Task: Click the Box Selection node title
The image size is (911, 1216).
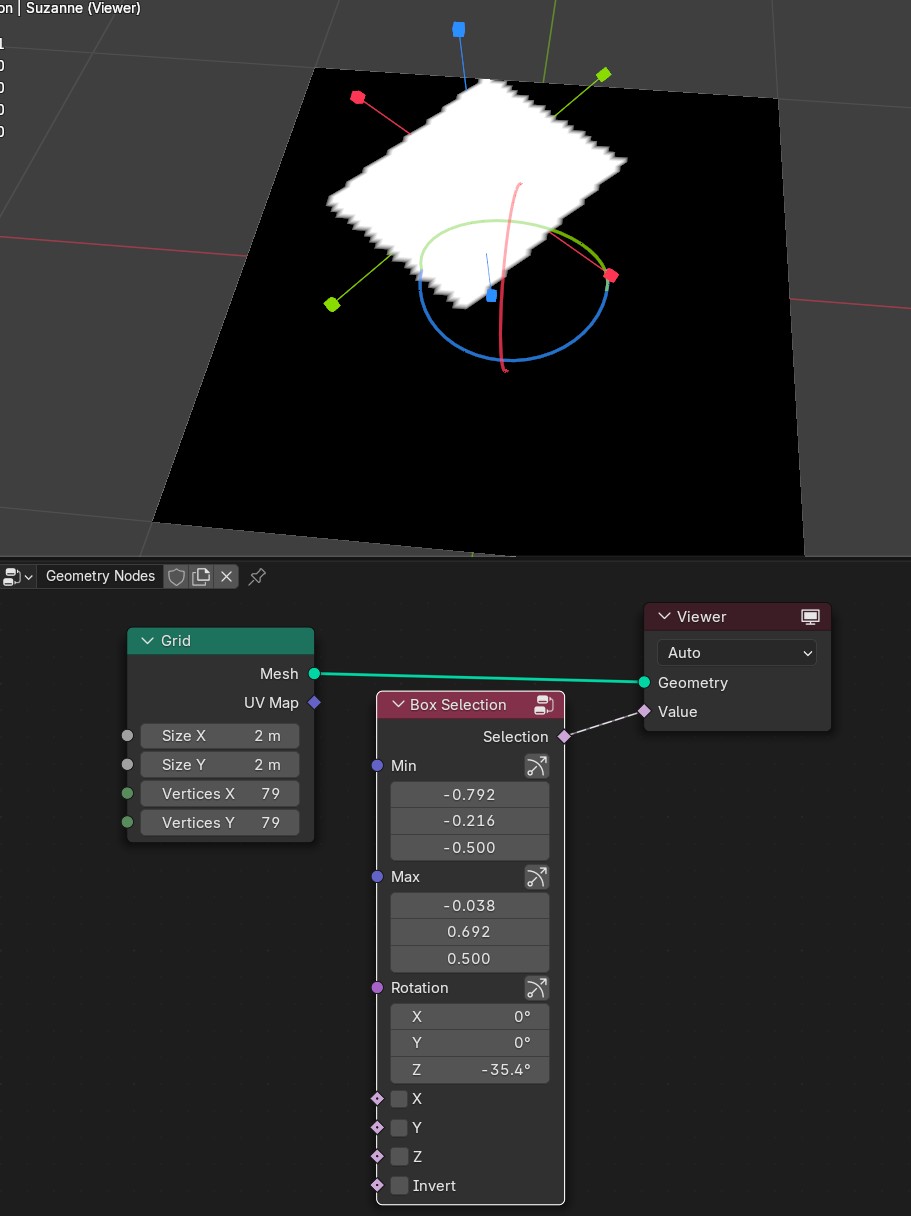Action: click(x=458, y=705)
